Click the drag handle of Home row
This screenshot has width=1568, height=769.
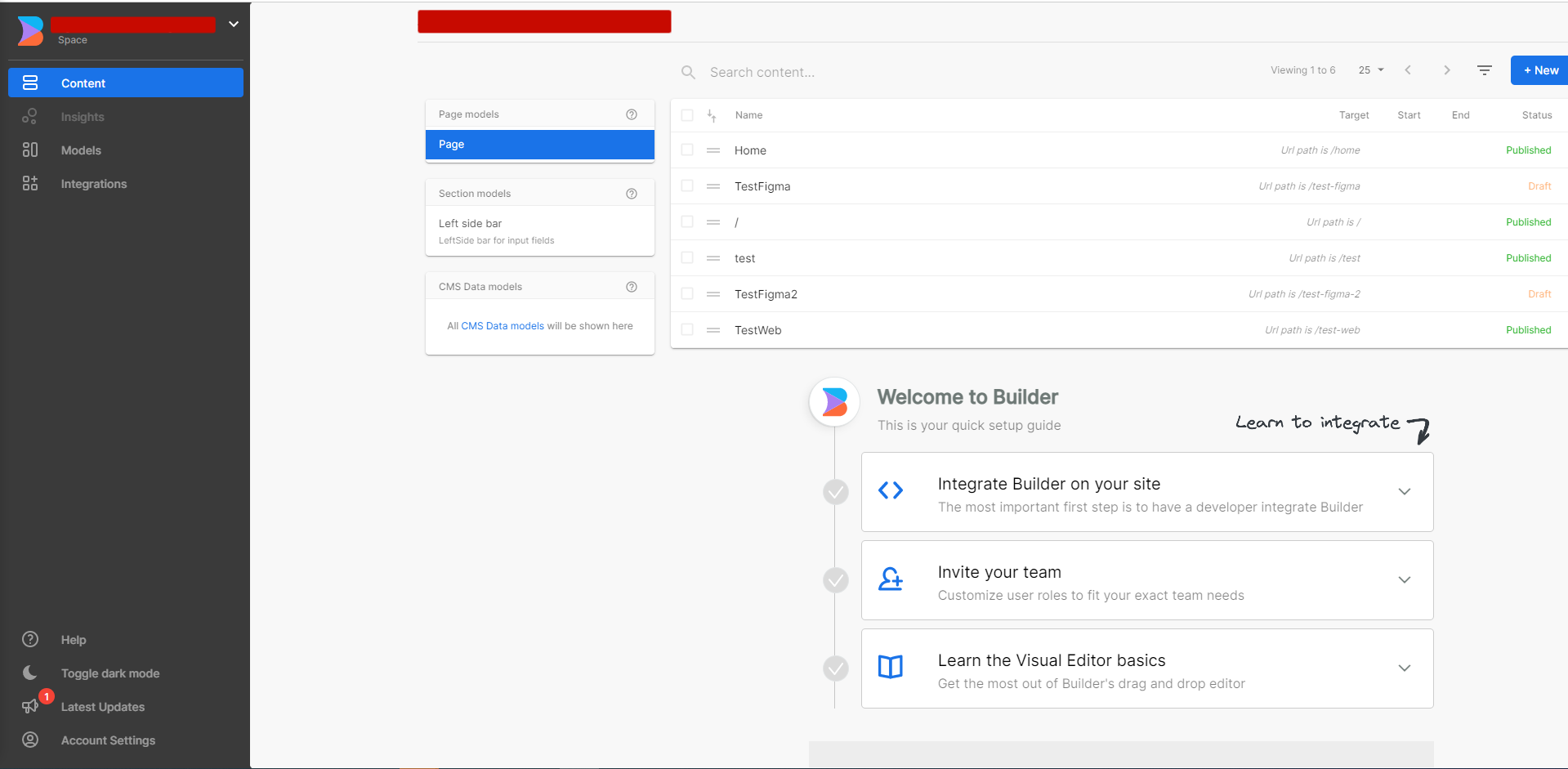coord(713,150)
